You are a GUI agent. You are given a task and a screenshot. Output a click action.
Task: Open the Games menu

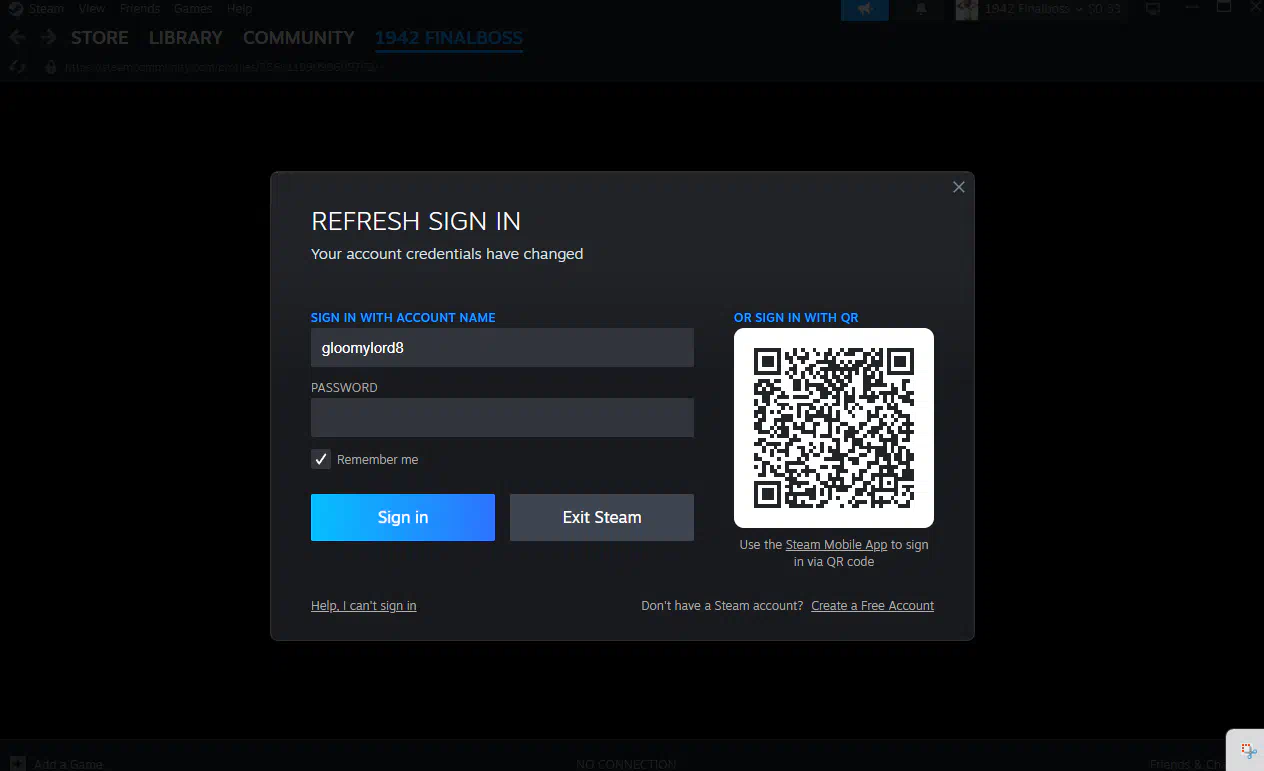pyautogui.click(x=193, y=8)
